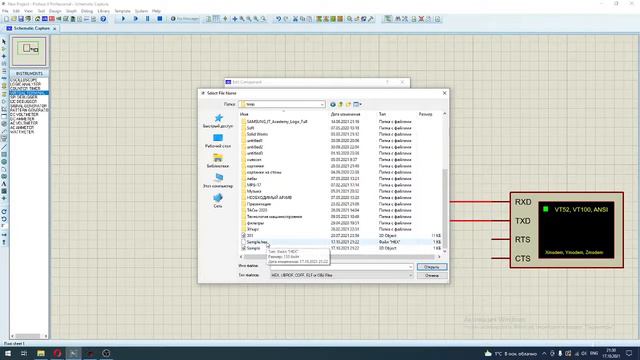Select the Selection Mode arrow tool
This screenshot has height=360, width=640.
4,42
